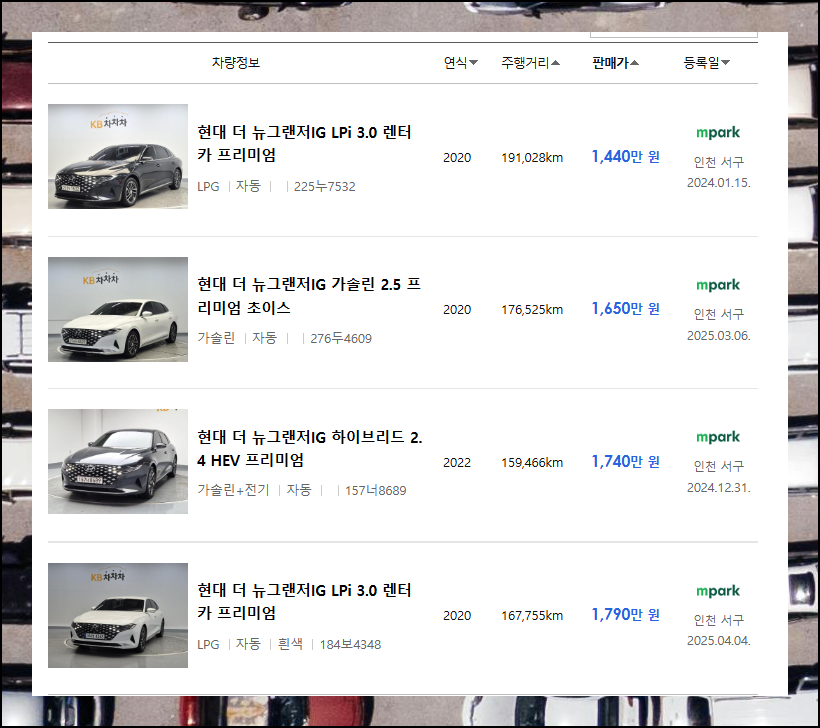Sort by 연식 column header
This screenshot has width=820, height=728.
pos(461,63)
